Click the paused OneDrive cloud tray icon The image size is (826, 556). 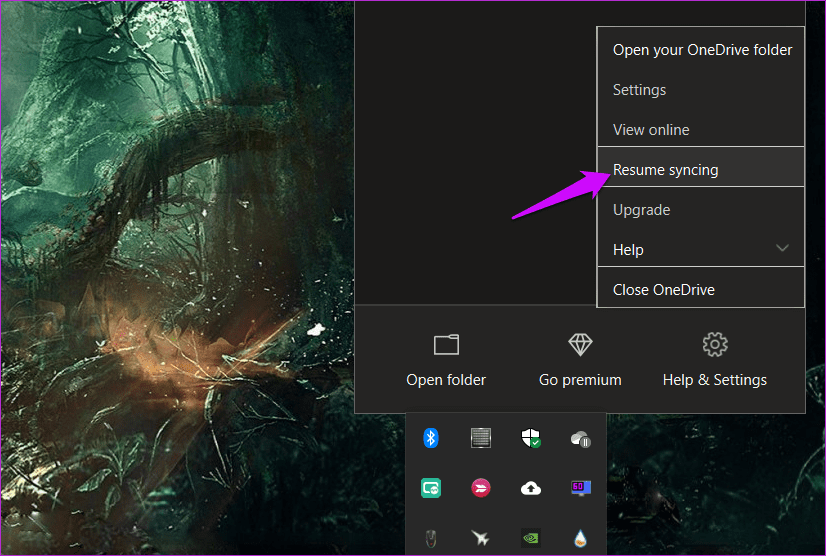pos(581,439)
